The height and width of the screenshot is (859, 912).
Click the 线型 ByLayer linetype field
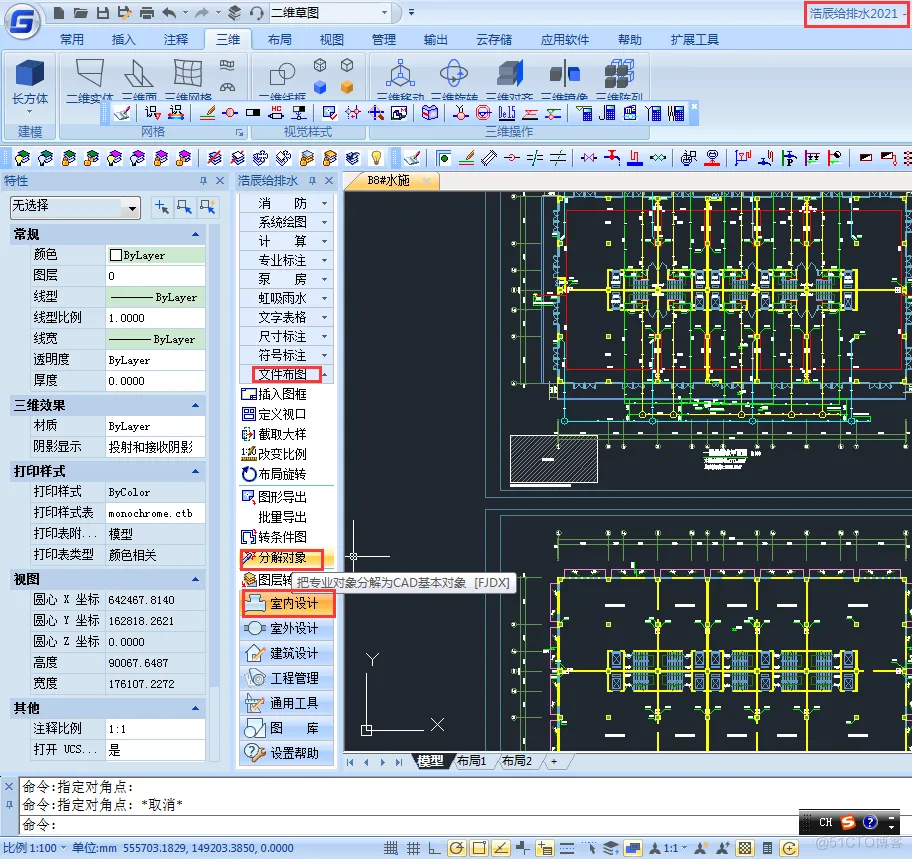[x=155, y=297]
